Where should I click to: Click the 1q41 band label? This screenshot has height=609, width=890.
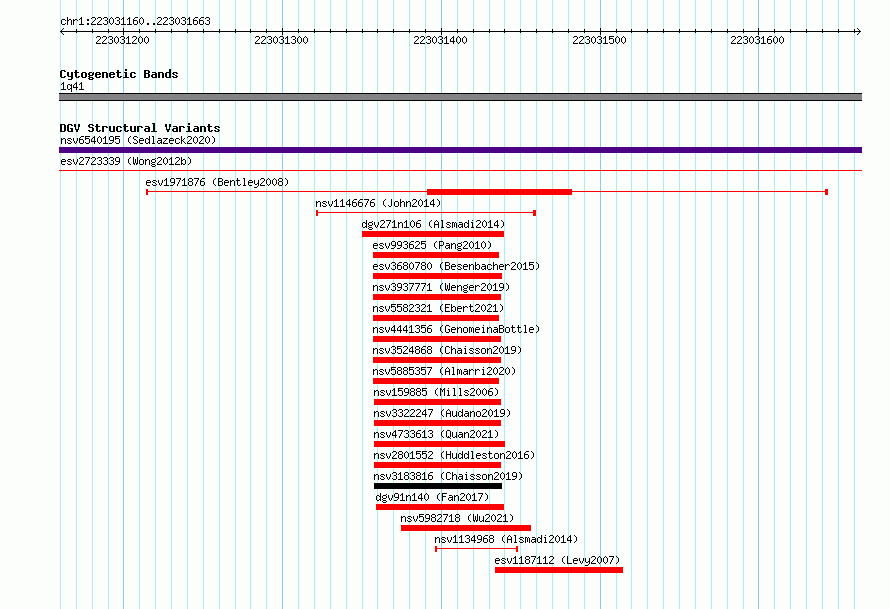coord(72,86)
